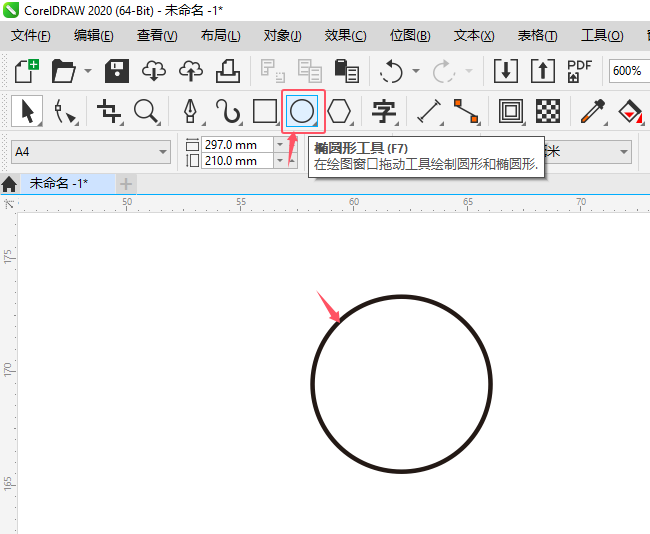Select the Artistic Media tool
Viewport: 650px width, 534px height.
click(228, 111)
